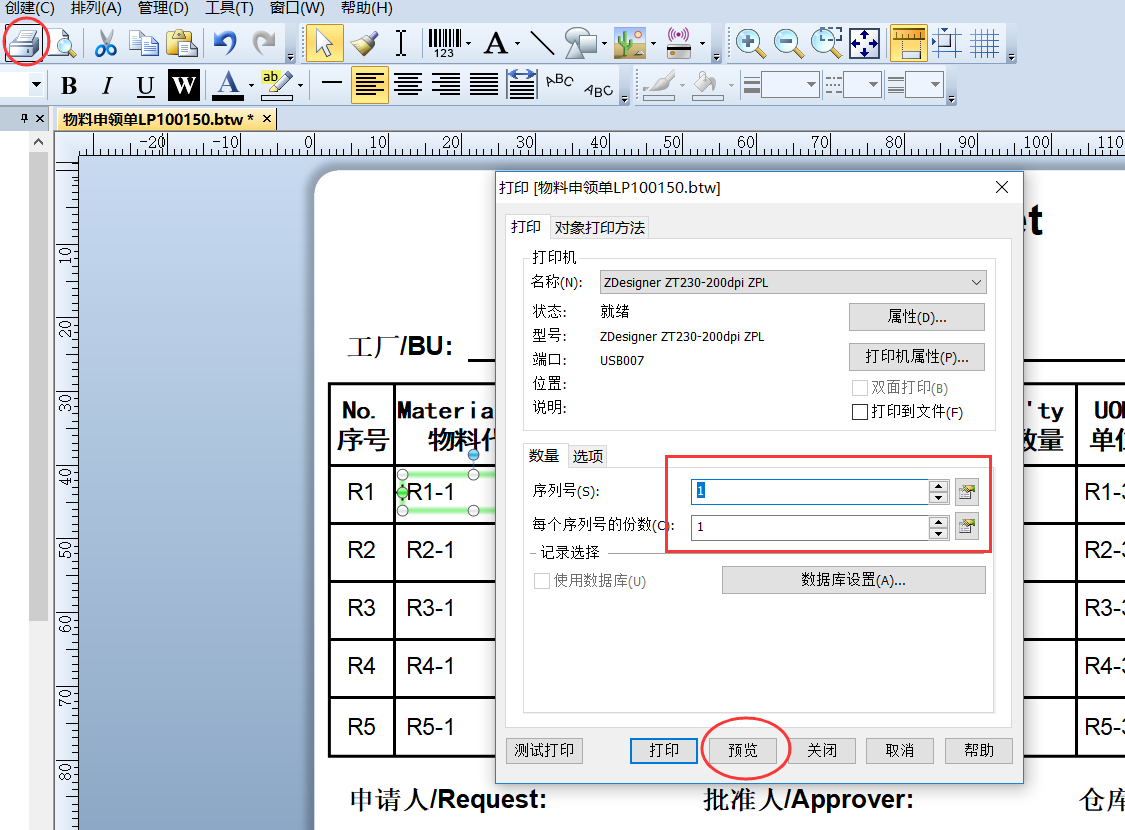Switch to the 对象打印方法 tab
The image size is (1125, 830).
tap(600, 227)
